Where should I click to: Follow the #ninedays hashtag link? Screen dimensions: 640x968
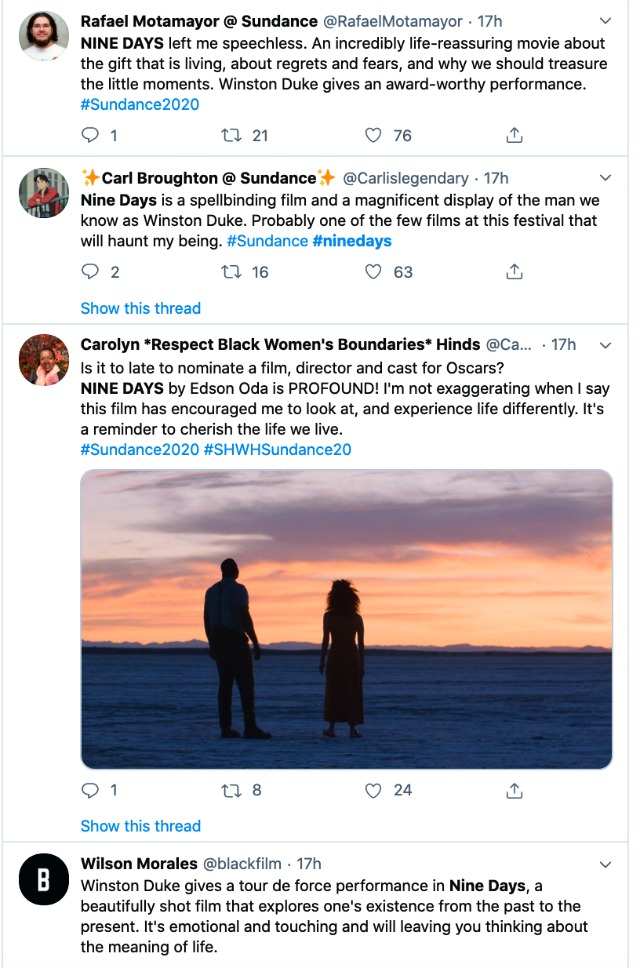pos(352,241)
